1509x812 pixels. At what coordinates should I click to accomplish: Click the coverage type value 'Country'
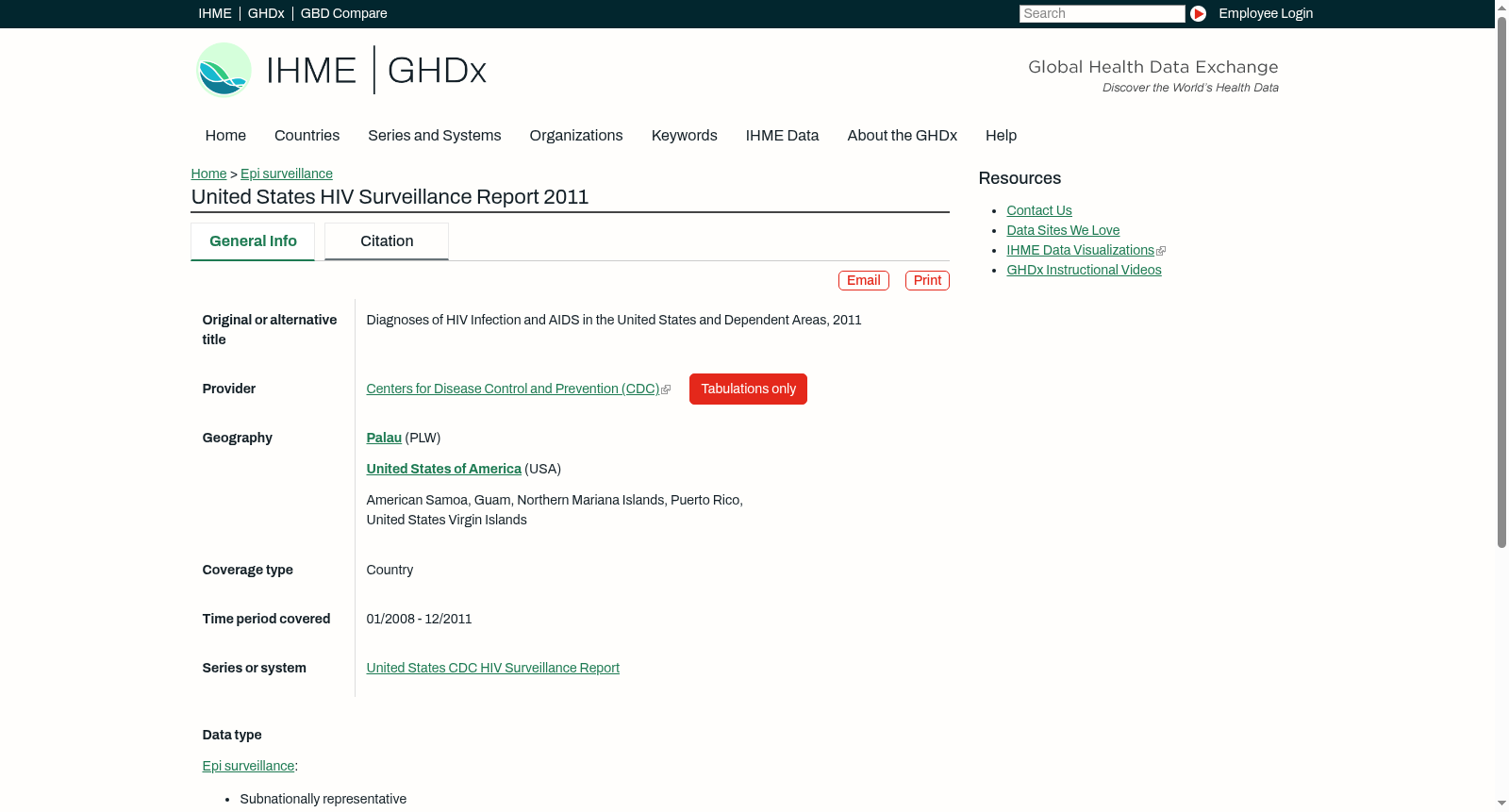pos(390,570)
